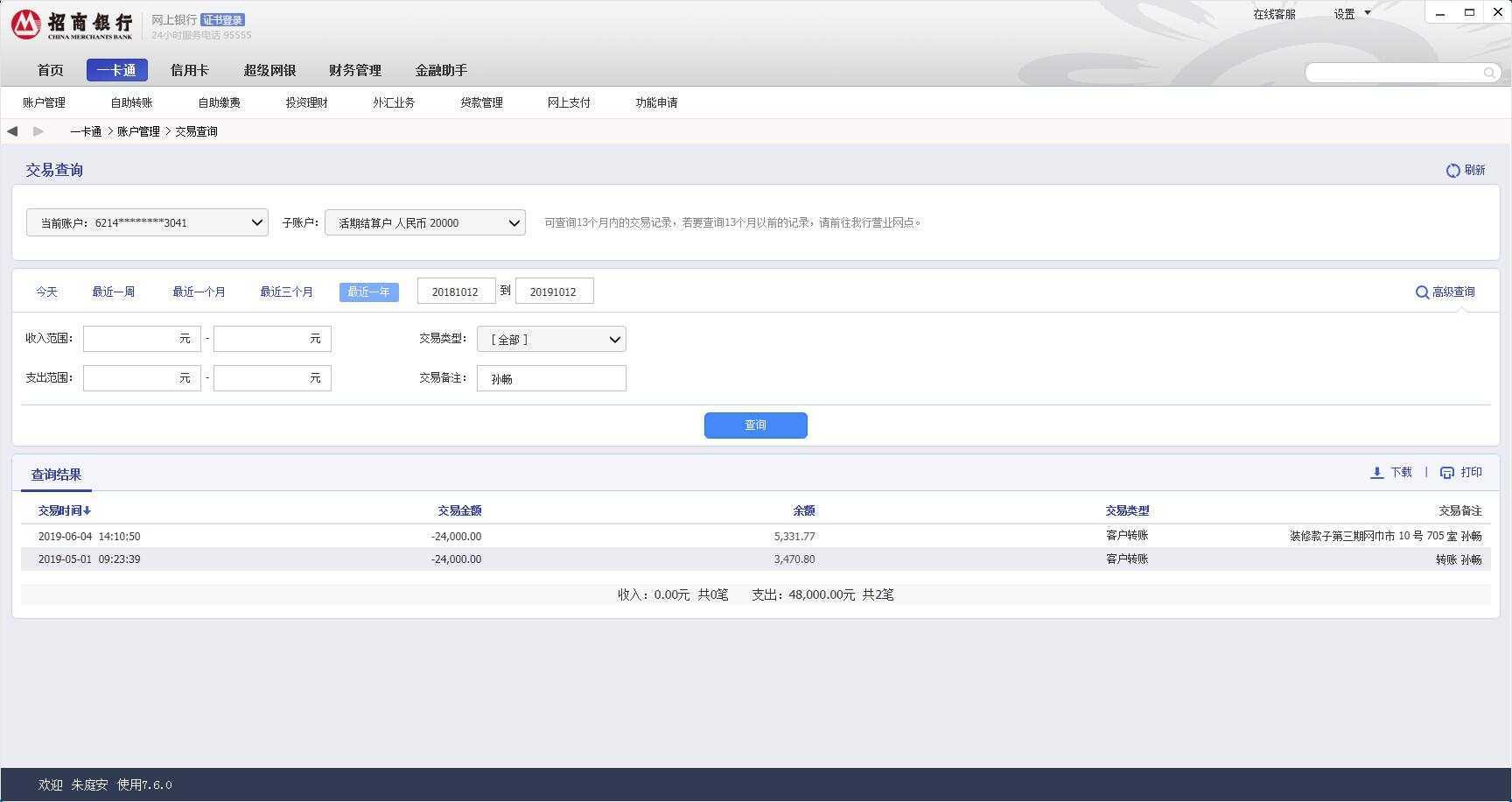
Task: Click the refresh icon next to 刷新
Action: pyautogui.click(x=1452, y=171)
